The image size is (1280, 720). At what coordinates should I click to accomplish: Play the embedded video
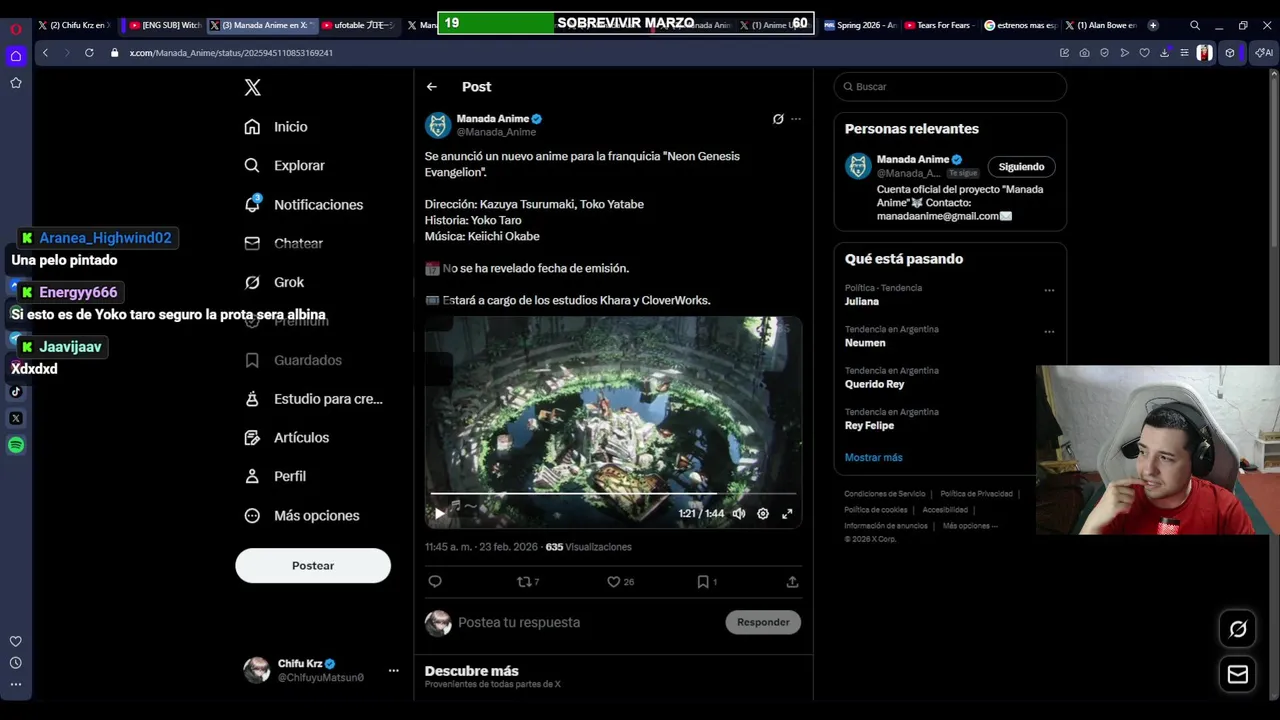tap(439, 513)
